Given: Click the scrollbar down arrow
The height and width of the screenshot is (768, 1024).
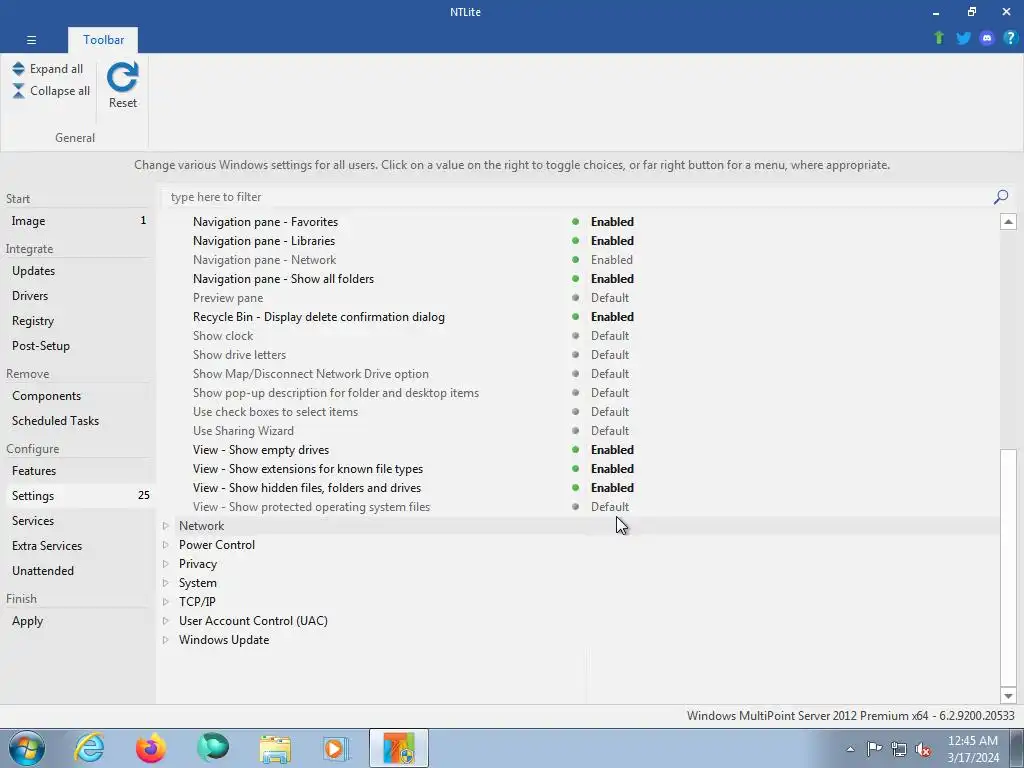Looking at the screenshot, I should [x=1008, y=696].
